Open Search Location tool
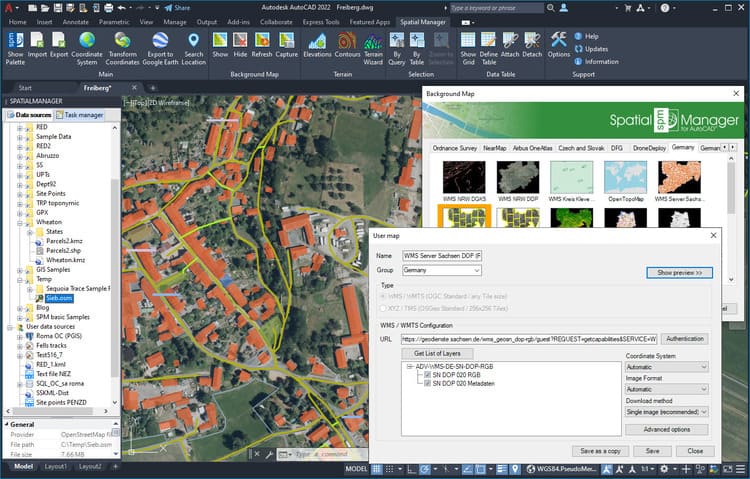The image size is (750, 479). pos(194,46)
